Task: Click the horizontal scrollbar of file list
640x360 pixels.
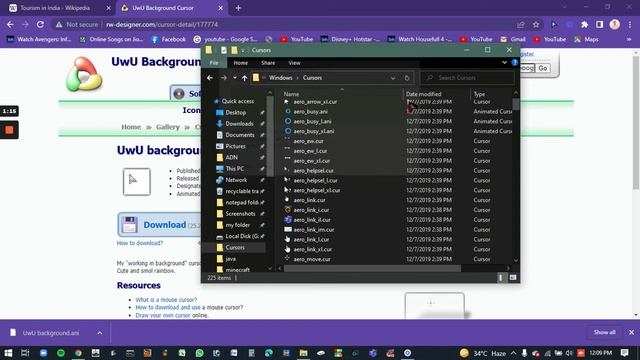Action: point(372,269)
